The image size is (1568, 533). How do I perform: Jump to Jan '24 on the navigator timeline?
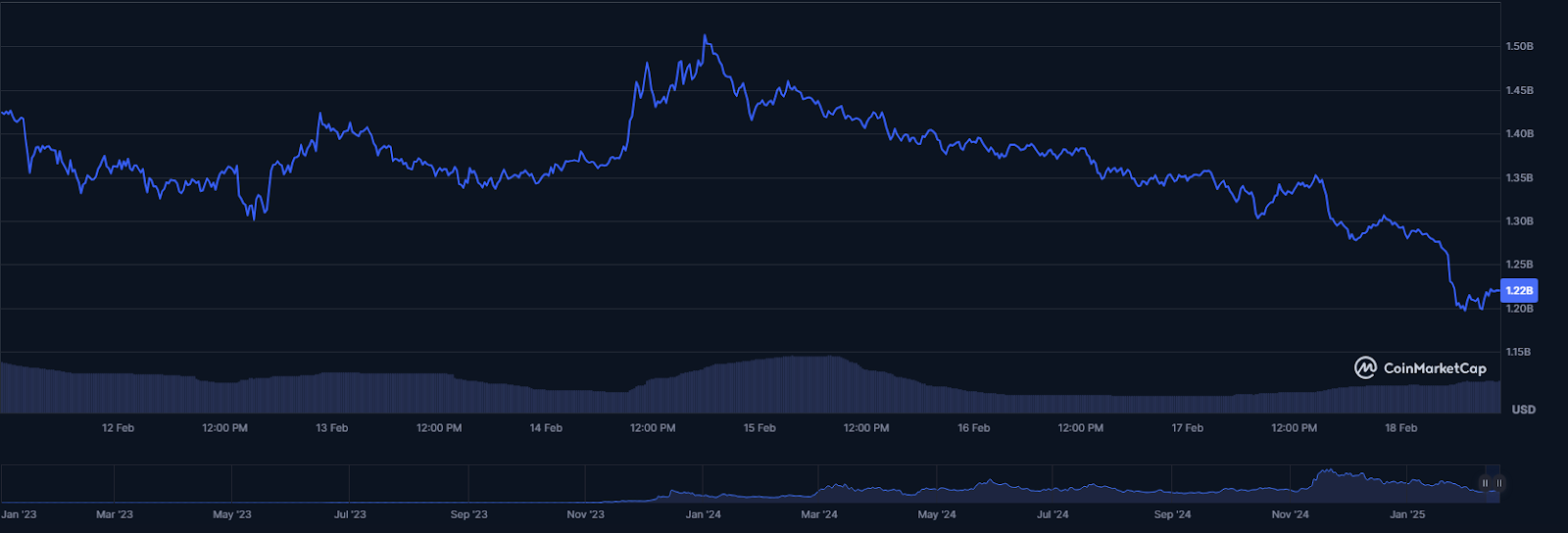[x=703, y=514]
